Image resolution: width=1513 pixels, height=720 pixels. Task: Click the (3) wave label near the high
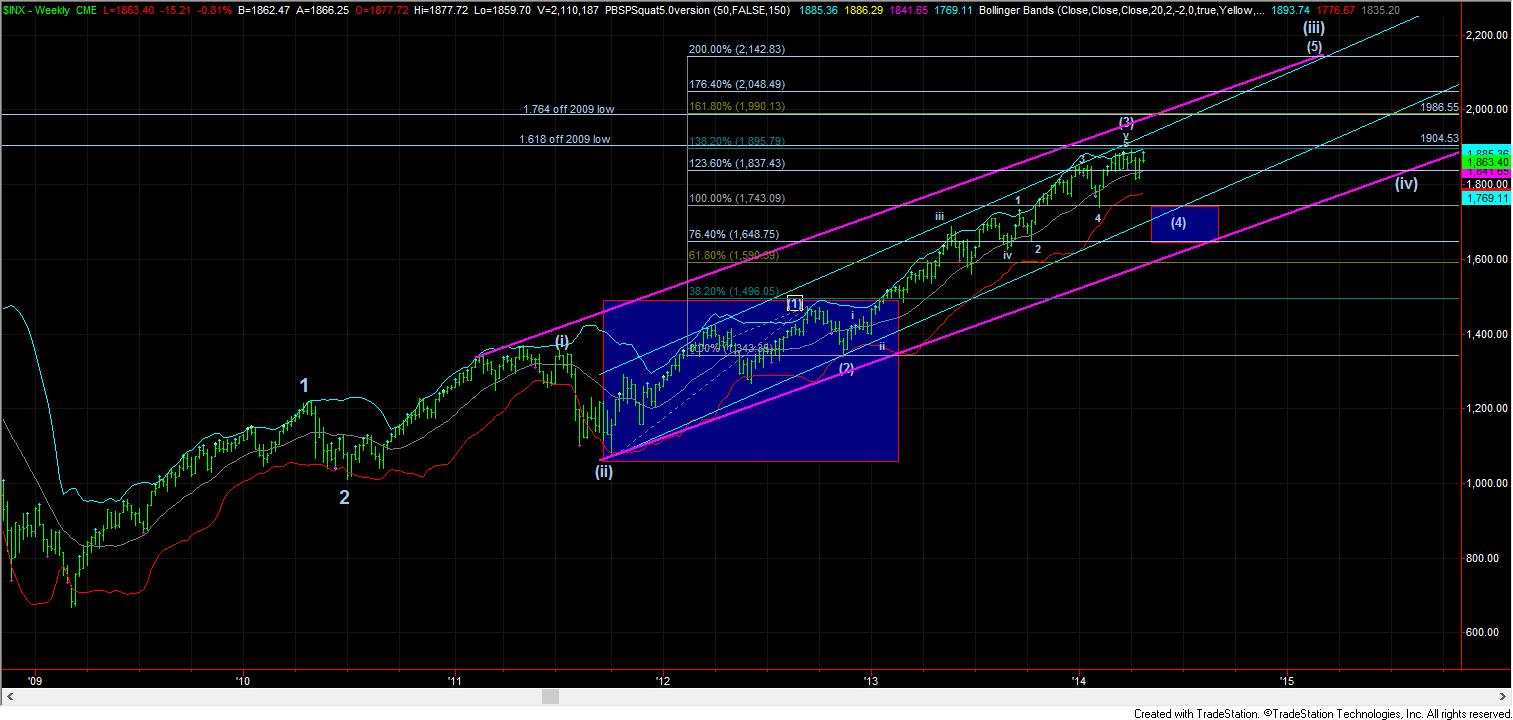click(1126, 123)
